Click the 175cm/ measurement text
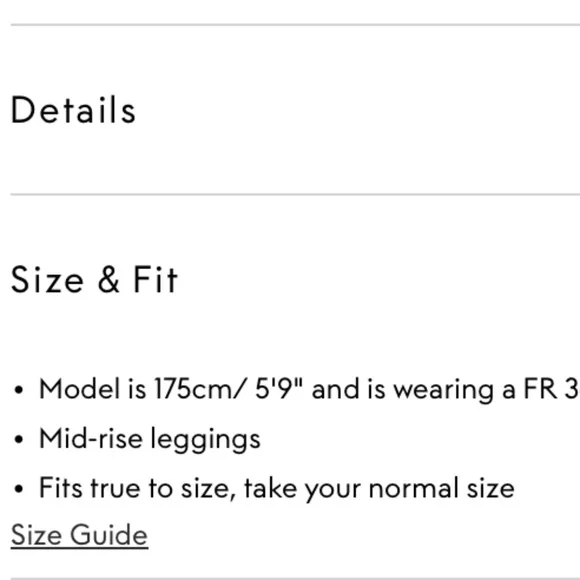This screenshot has height=580, width=580. [200, 389]
